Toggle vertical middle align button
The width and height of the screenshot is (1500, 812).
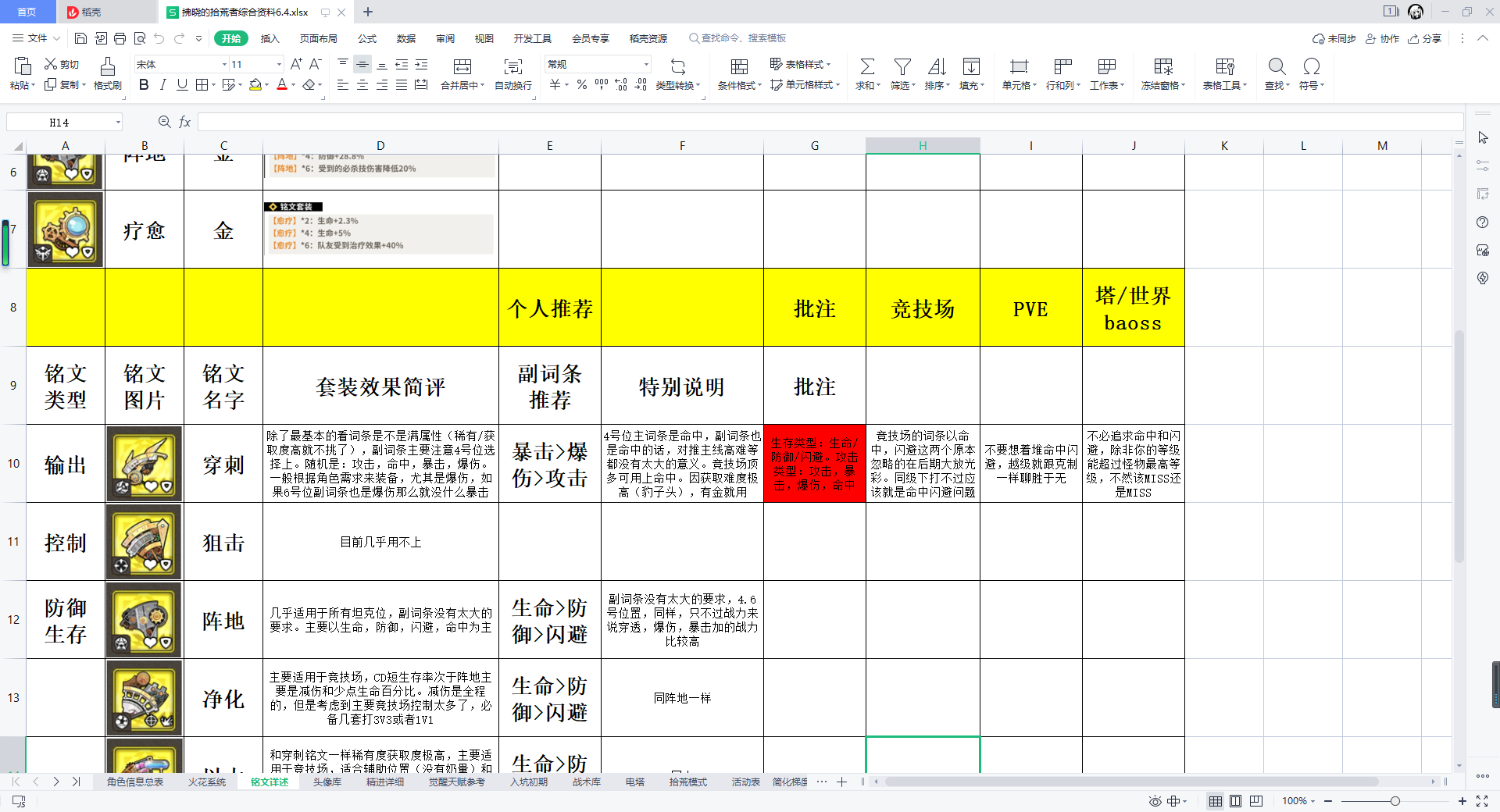[x=362, y=64]
